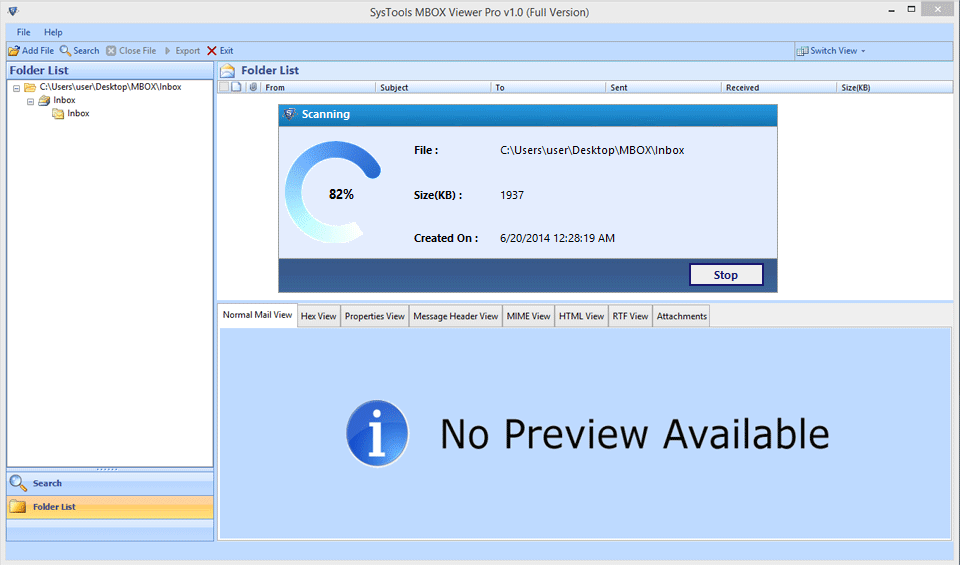Select the Inbox mailbox icon in tree
This screenshot has width=960, height=565.
tap(44, 100)
